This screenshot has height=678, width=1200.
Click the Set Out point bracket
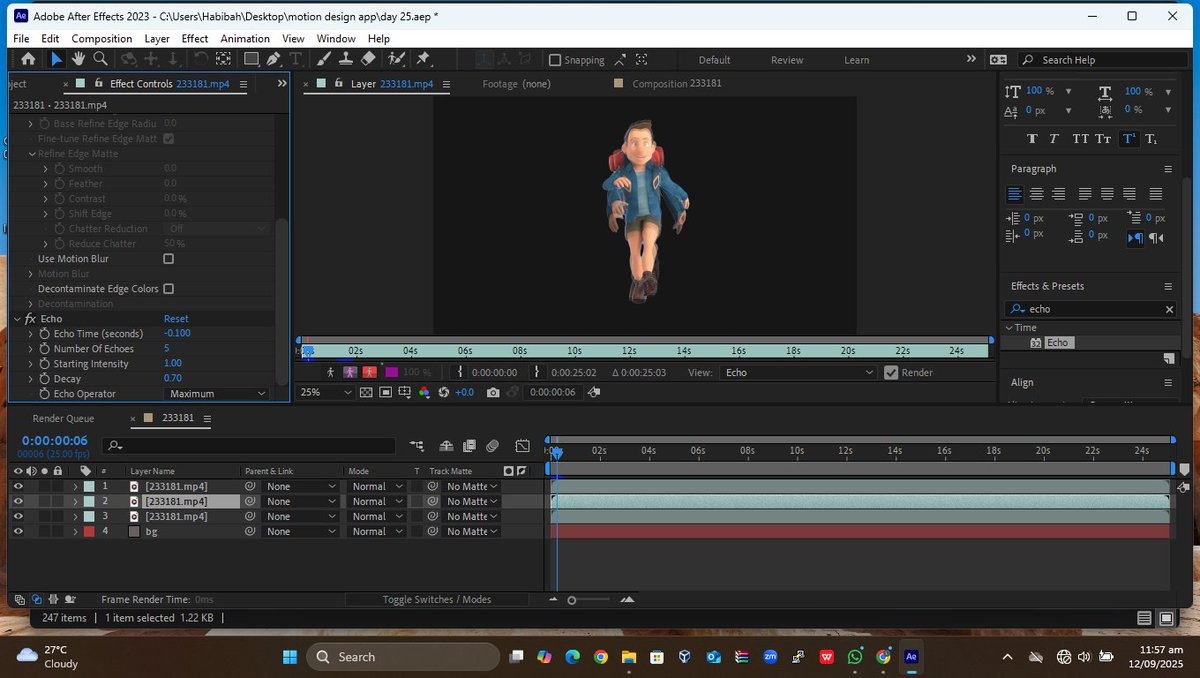coord(537,372)
